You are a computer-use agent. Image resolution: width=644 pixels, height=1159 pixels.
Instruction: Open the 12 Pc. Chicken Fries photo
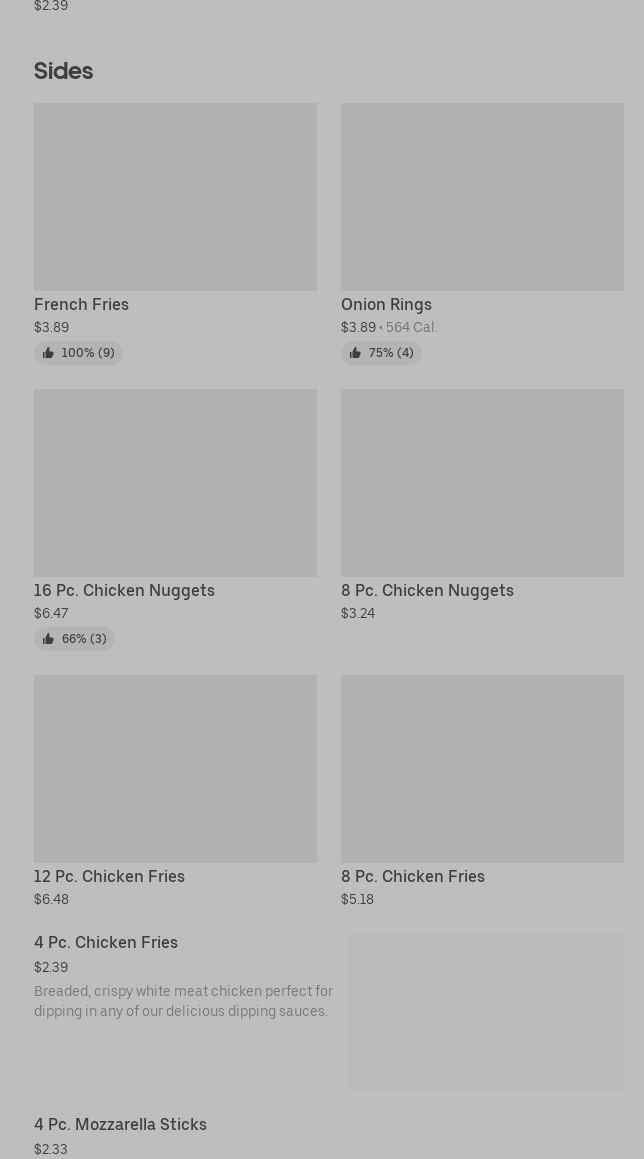pos(175,769)
